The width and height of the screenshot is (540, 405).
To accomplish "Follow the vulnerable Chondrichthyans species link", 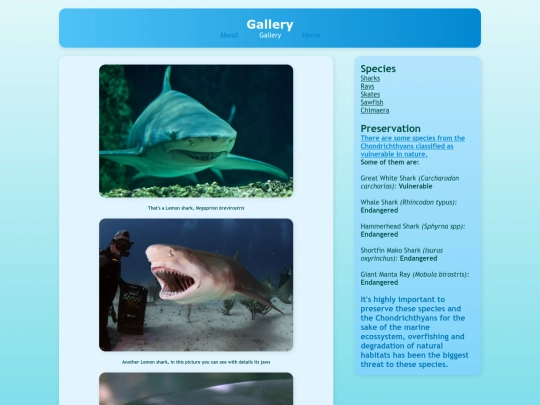I will coord(413,146).
